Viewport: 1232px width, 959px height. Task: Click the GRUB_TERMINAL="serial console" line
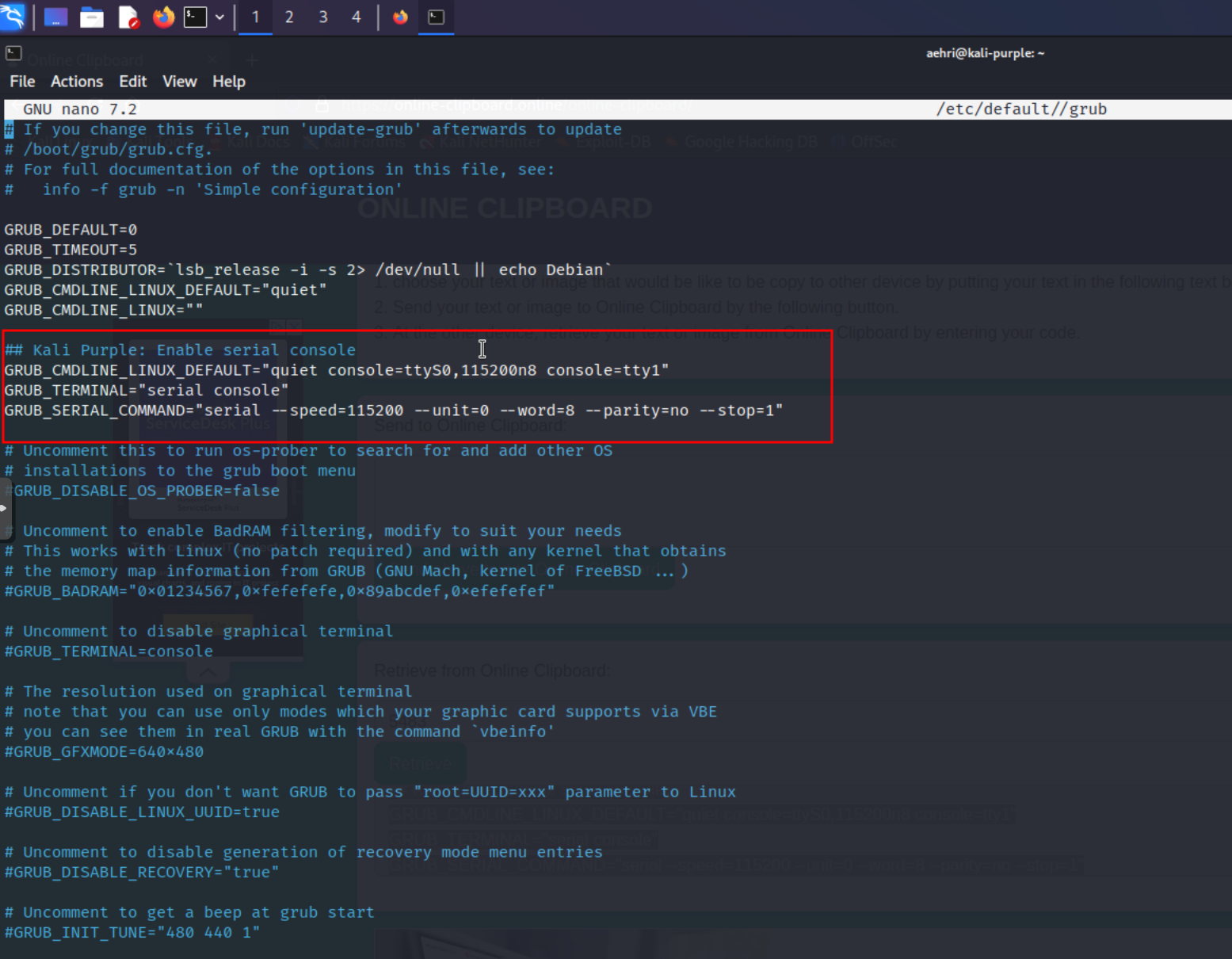click(x=147, y=391)
